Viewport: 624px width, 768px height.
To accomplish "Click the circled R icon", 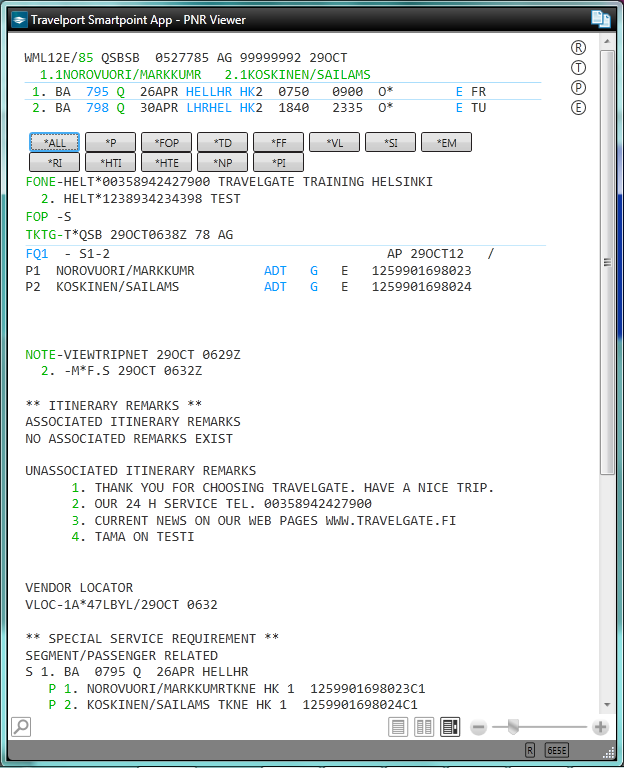I will [578, 48].
